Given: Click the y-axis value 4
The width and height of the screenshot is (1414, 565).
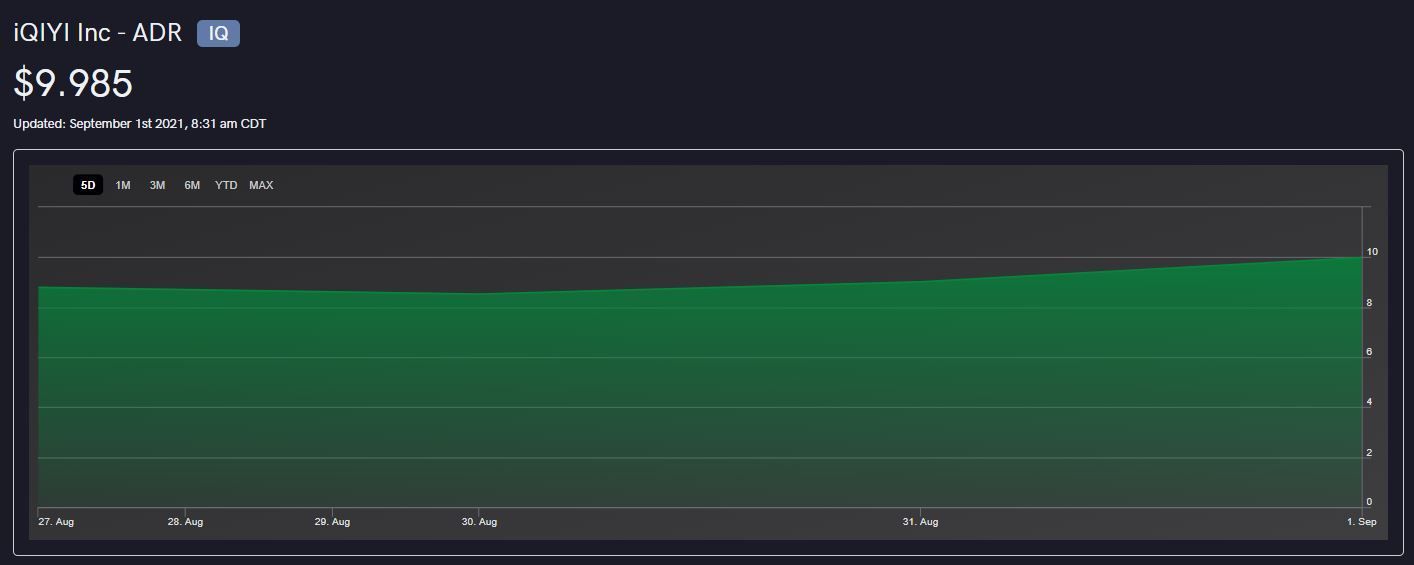Looking at the screenshot, I should pos(1369,402).
